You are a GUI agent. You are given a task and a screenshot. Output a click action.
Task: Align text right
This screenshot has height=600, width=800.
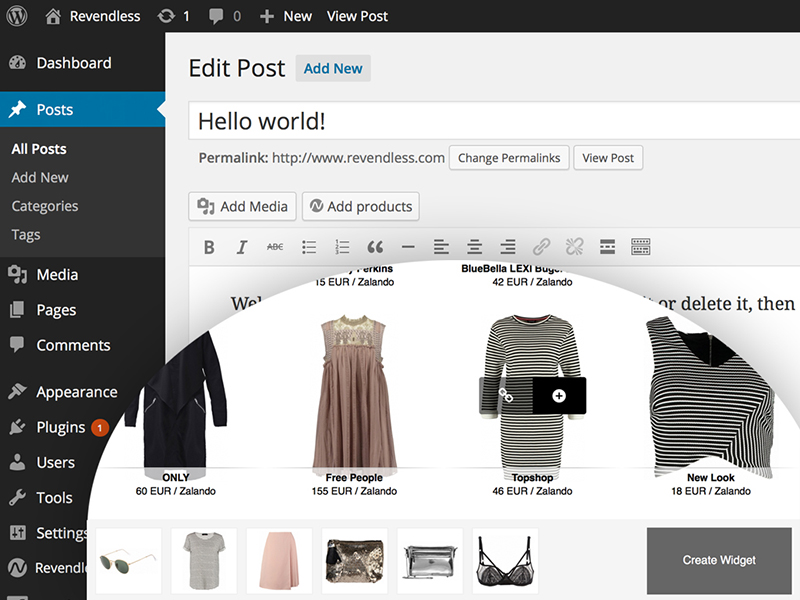point(508,247)
